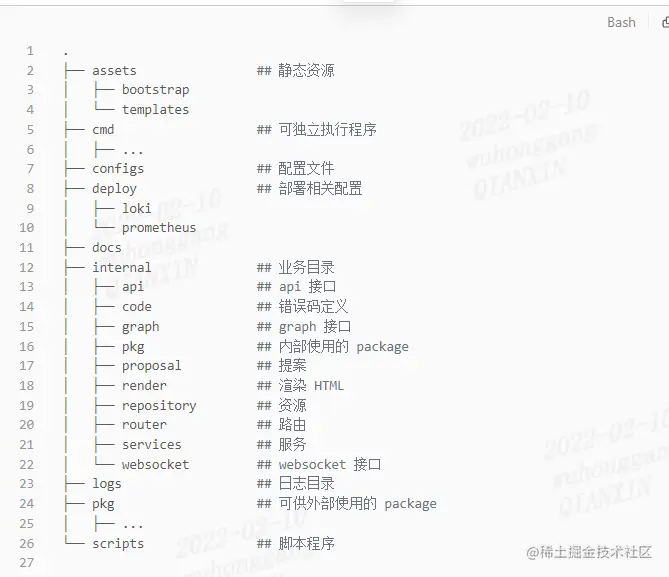This screenshot has height=577, width=669.
Task: Click comment '## 错误码定义'
Action: tap(302, 307)
